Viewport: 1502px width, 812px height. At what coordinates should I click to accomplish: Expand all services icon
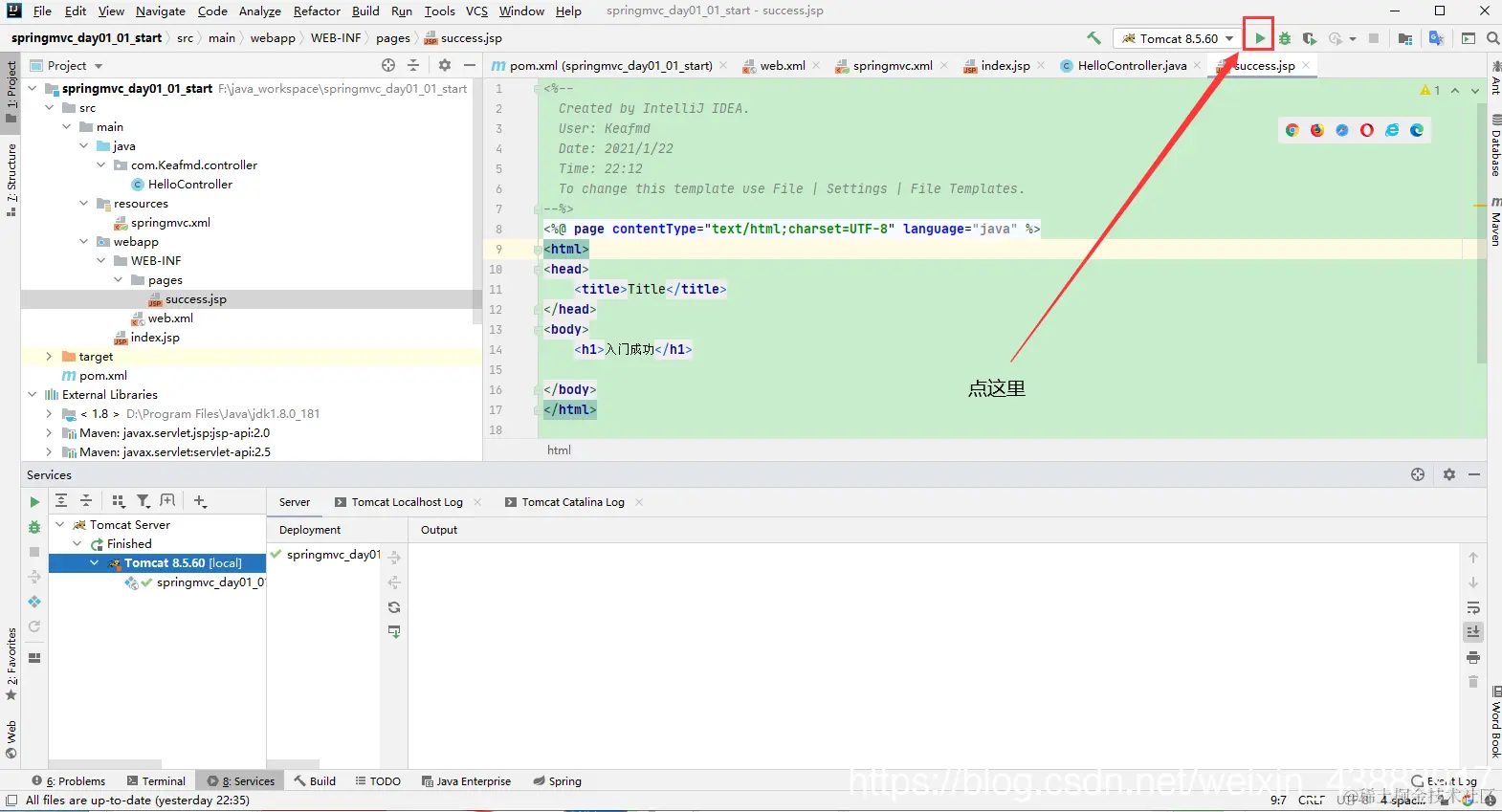tap(61, 500)
